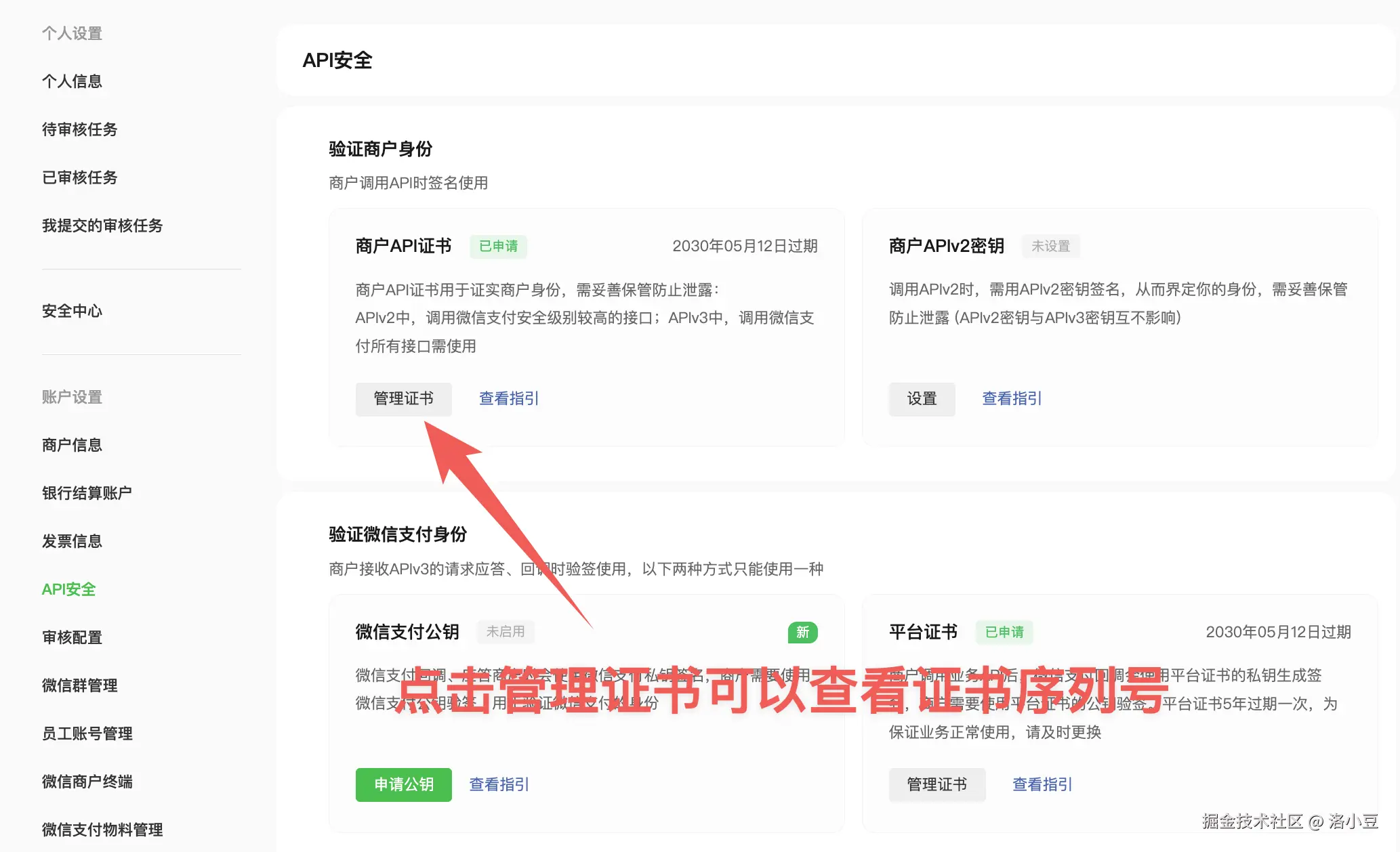The height and width of the screenshot is (852, 1400).
Task: Open 个人信息 in sidebar
Action: (72, 81)
